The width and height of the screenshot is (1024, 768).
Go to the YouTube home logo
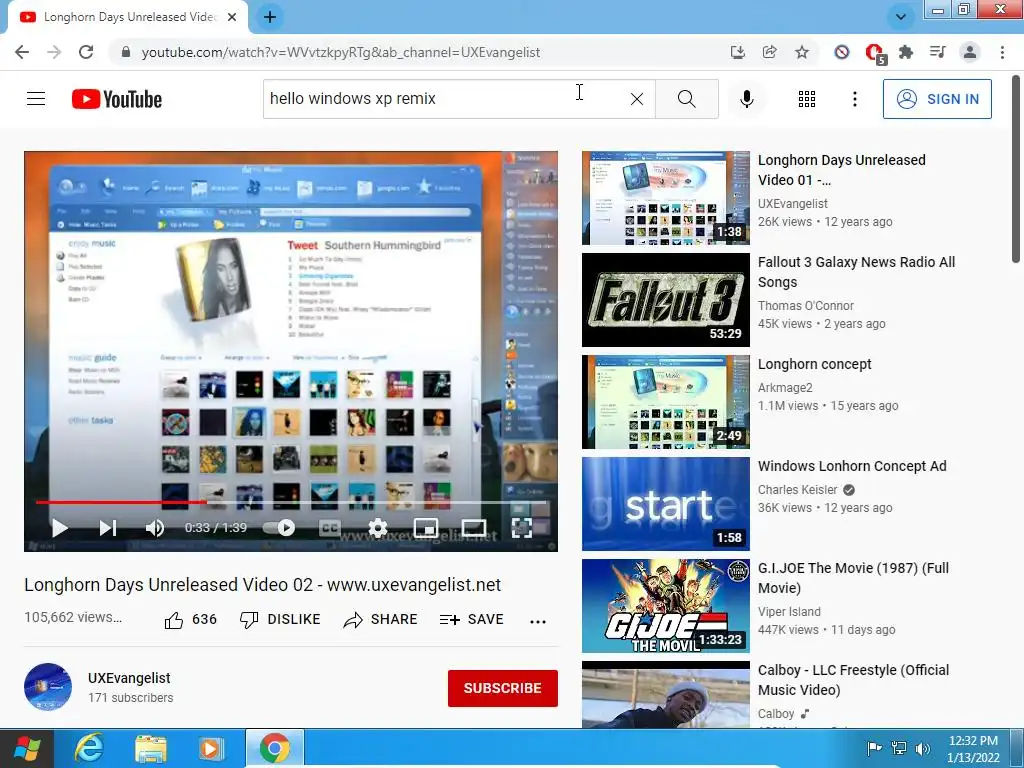117,99
